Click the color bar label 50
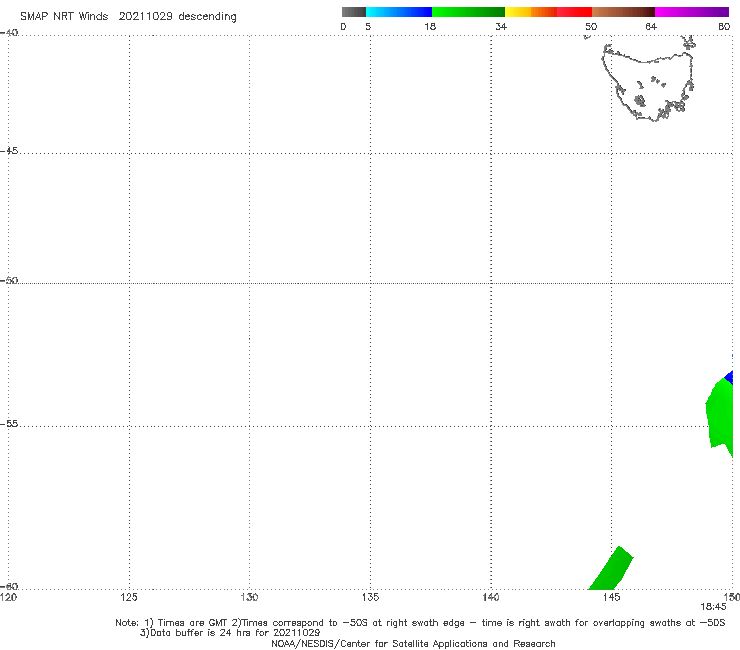Screen dimensions: 740x650 pos(591,26)
